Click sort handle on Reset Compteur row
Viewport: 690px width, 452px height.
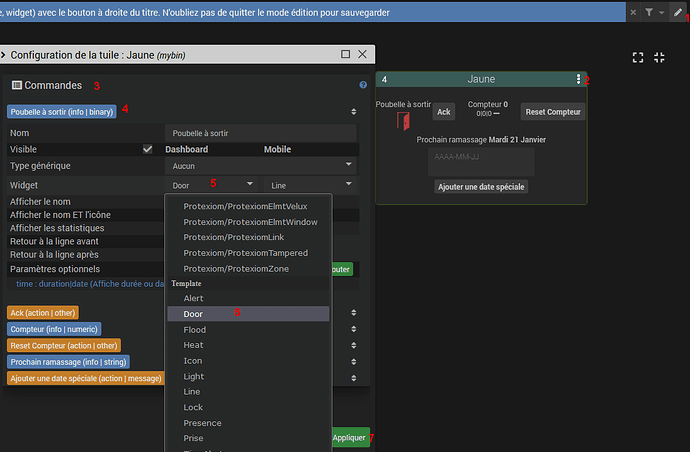tap(353, 345)
